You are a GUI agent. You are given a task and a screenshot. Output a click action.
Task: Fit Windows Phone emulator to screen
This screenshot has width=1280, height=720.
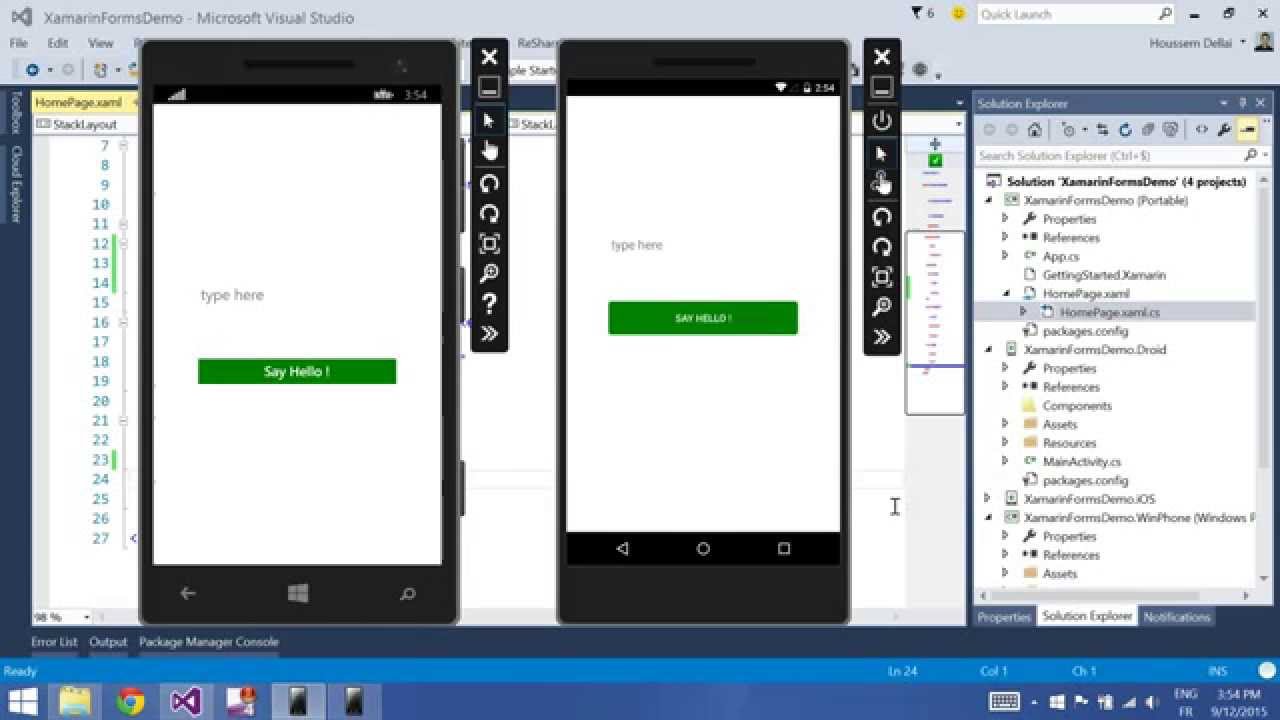[489, 243]
